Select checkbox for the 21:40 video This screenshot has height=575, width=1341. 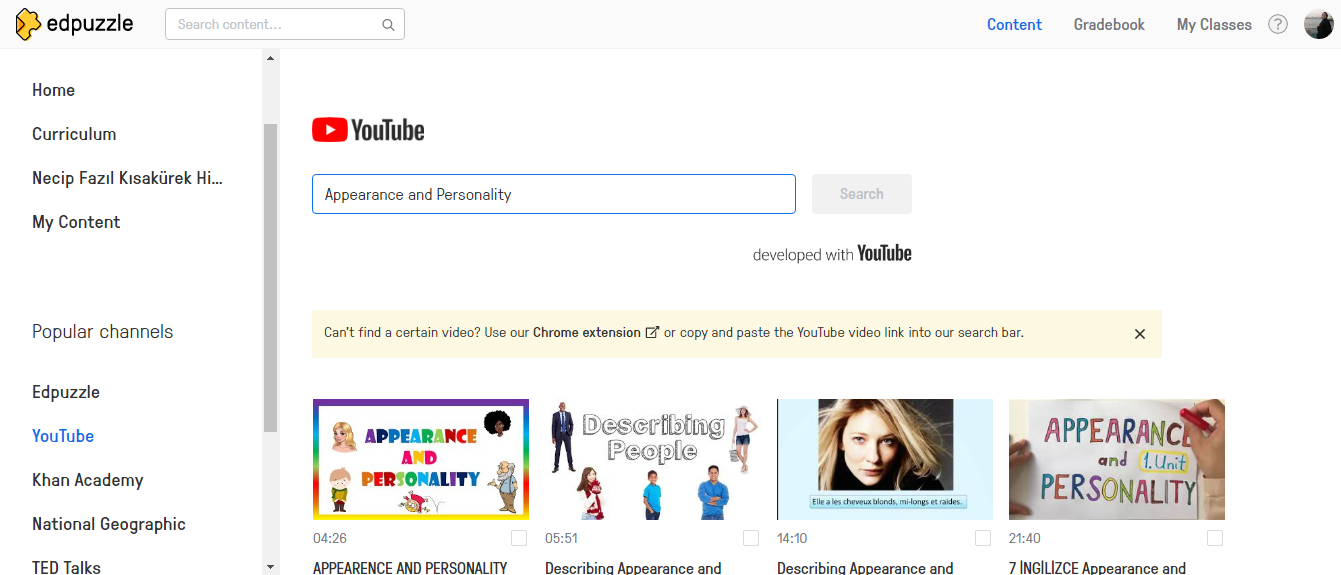(1215, 538)
